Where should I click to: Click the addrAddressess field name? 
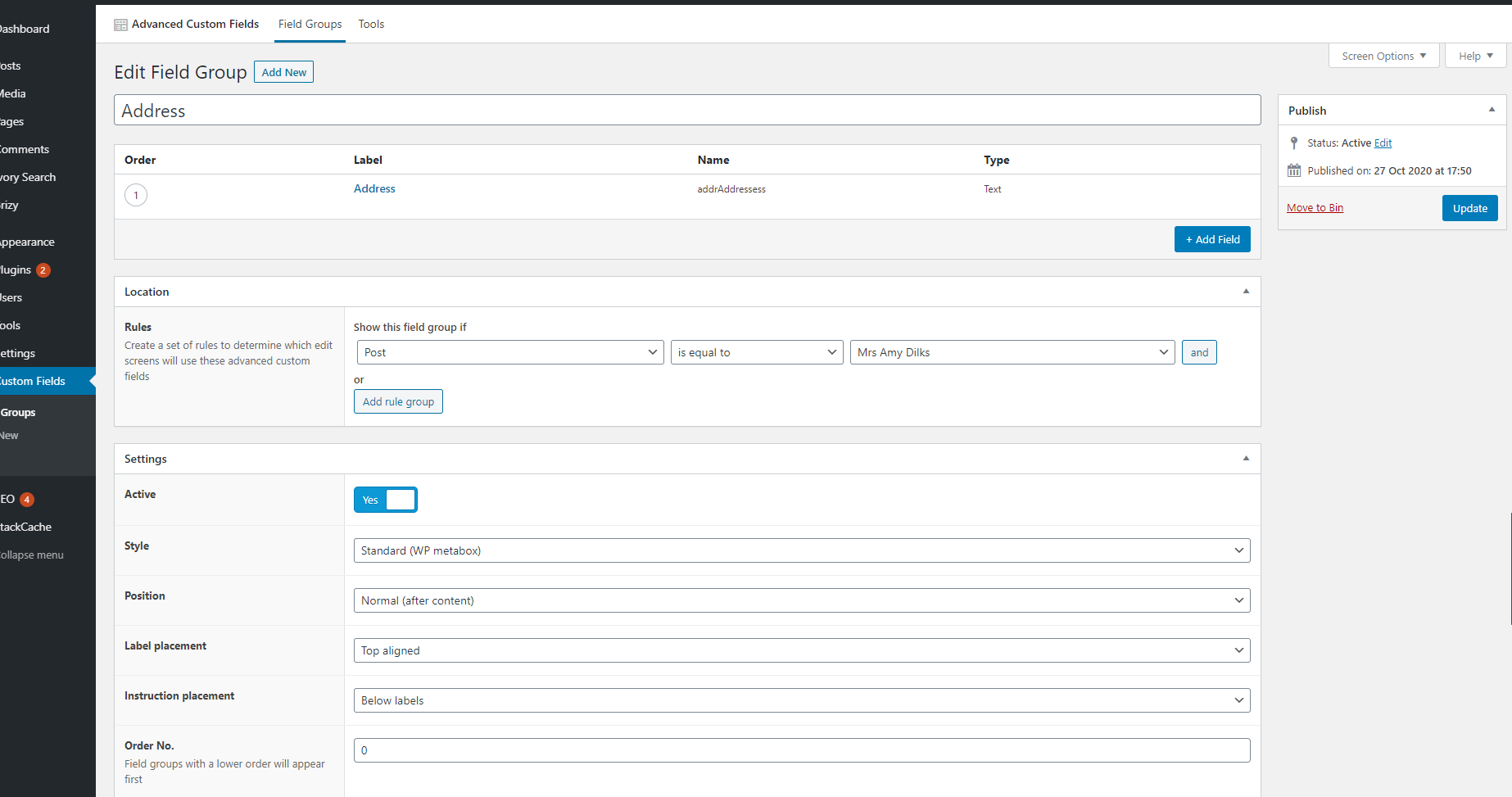click(x=731, y=189)
